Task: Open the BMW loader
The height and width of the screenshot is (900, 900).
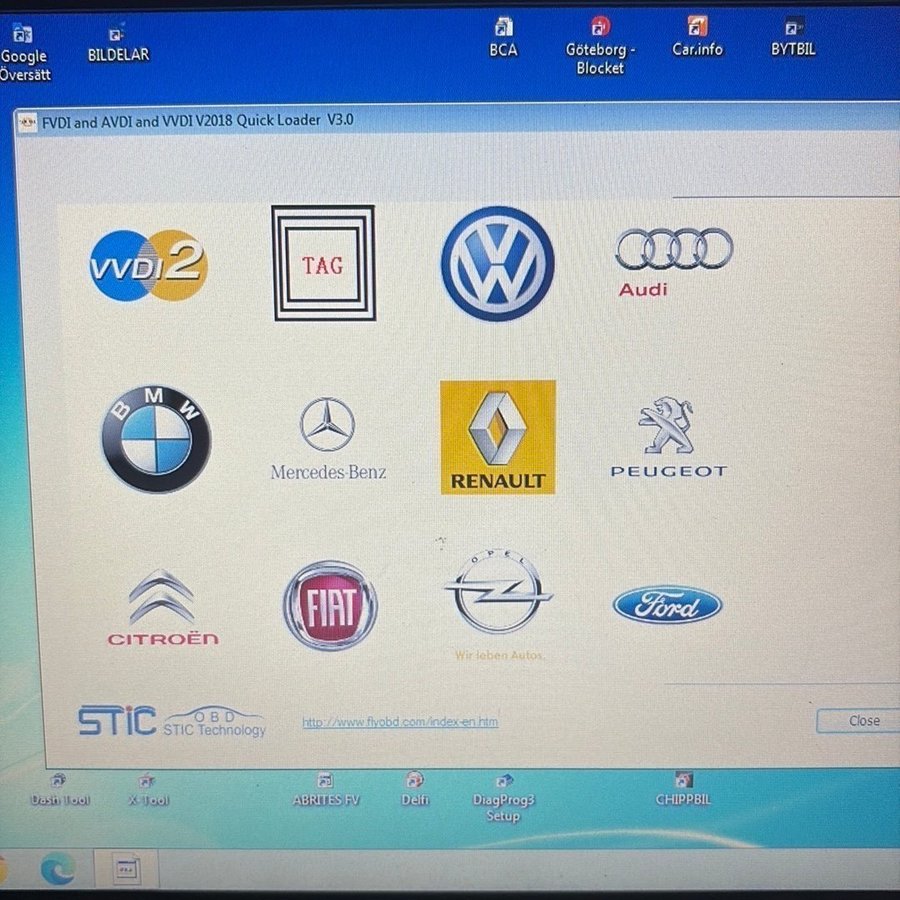Action: [x=156, y=438]
